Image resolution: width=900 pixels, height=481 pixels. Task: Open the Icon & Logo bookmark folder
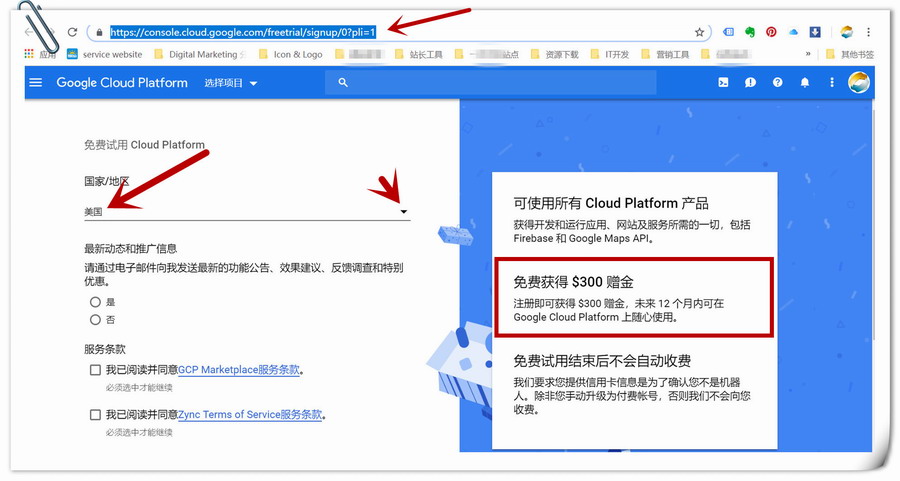(291, 55)
